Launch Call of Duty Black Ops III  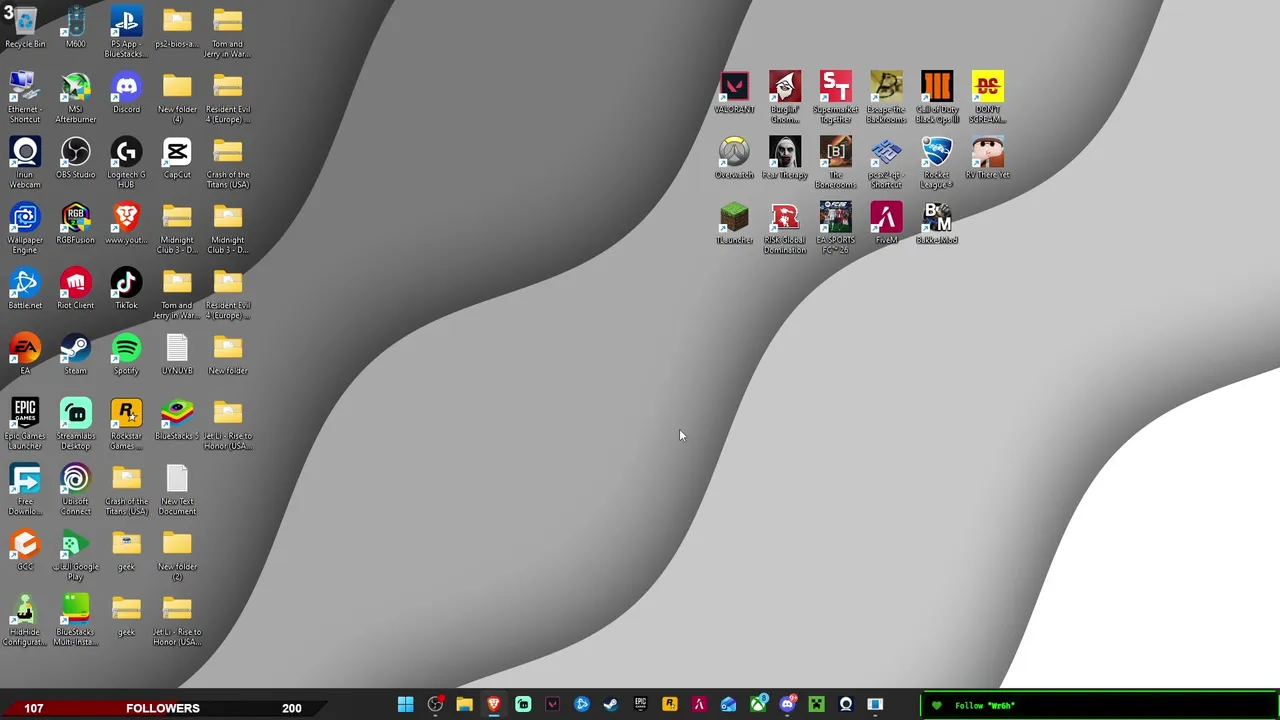(937, 97)
